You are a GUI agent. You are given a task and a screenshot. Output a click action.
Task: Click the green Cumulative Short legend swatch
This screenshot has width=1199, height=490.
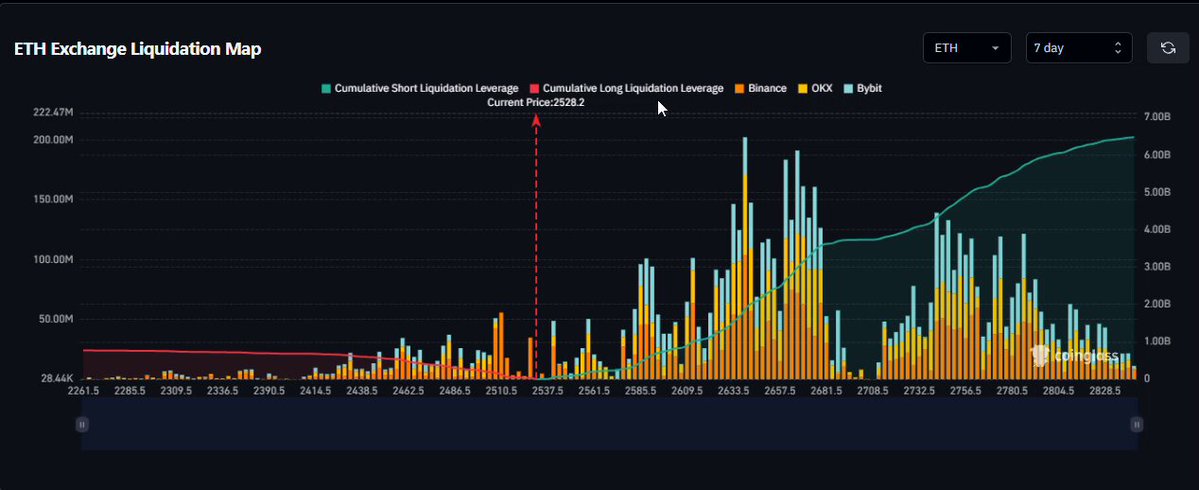pyautogui.click(x=327, y=89)
